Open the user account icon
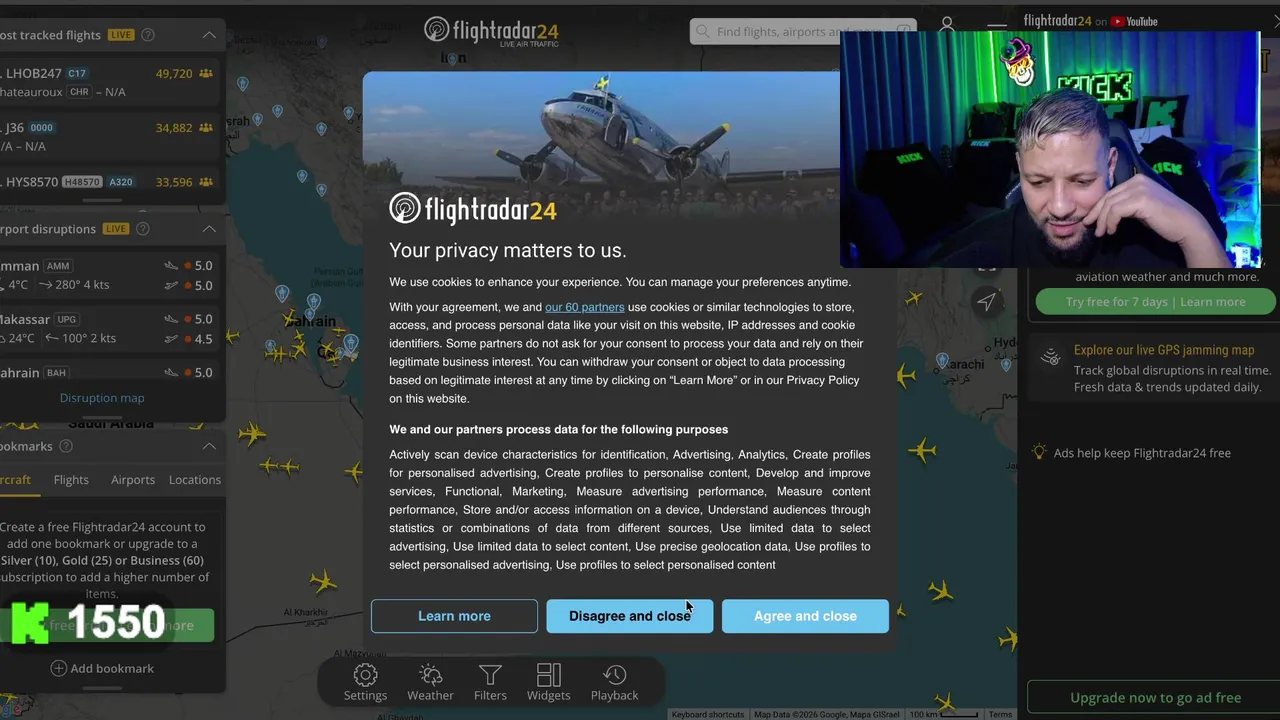The height and width of the screenshot is (720, 1280). pyautogui.click(x=947, y=25)
